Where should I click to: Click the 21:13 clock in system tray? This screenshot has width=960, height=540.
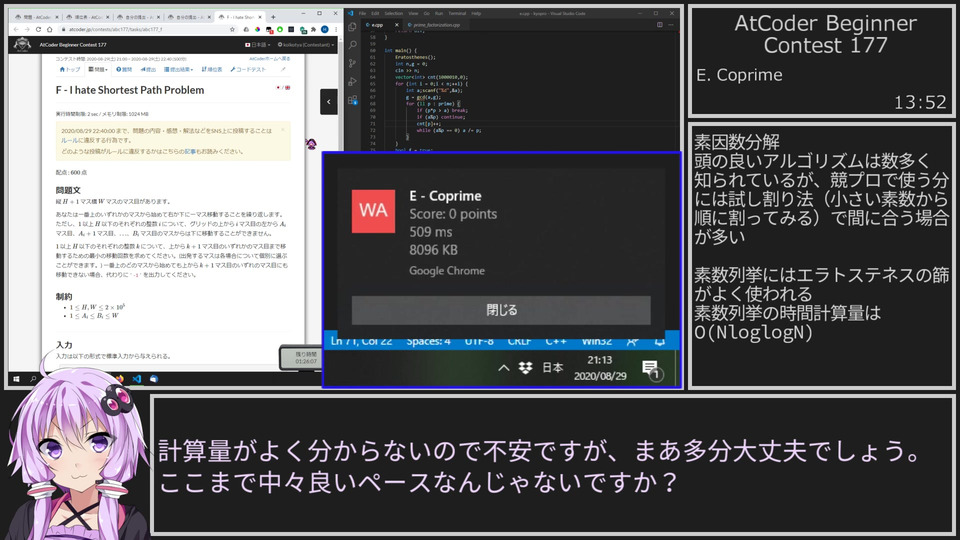point(599,360)
